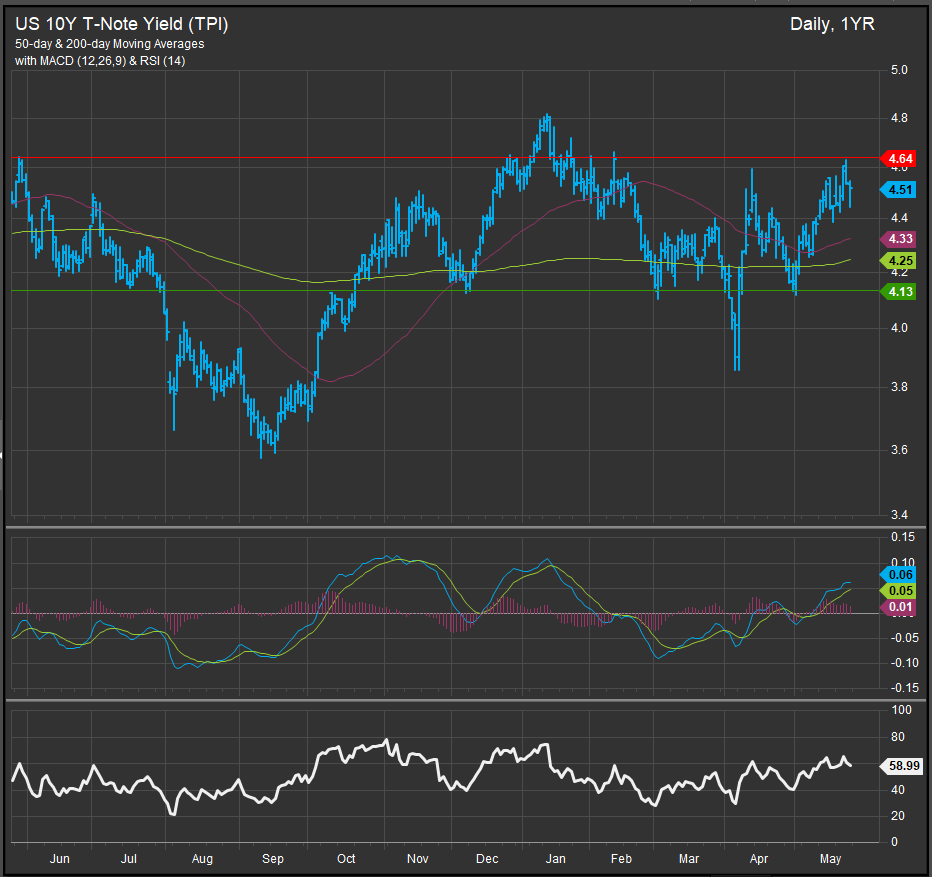The image size is (932, 877).
Task: Click the blue 4.51 last-price tag
Action: coord(900,190)
